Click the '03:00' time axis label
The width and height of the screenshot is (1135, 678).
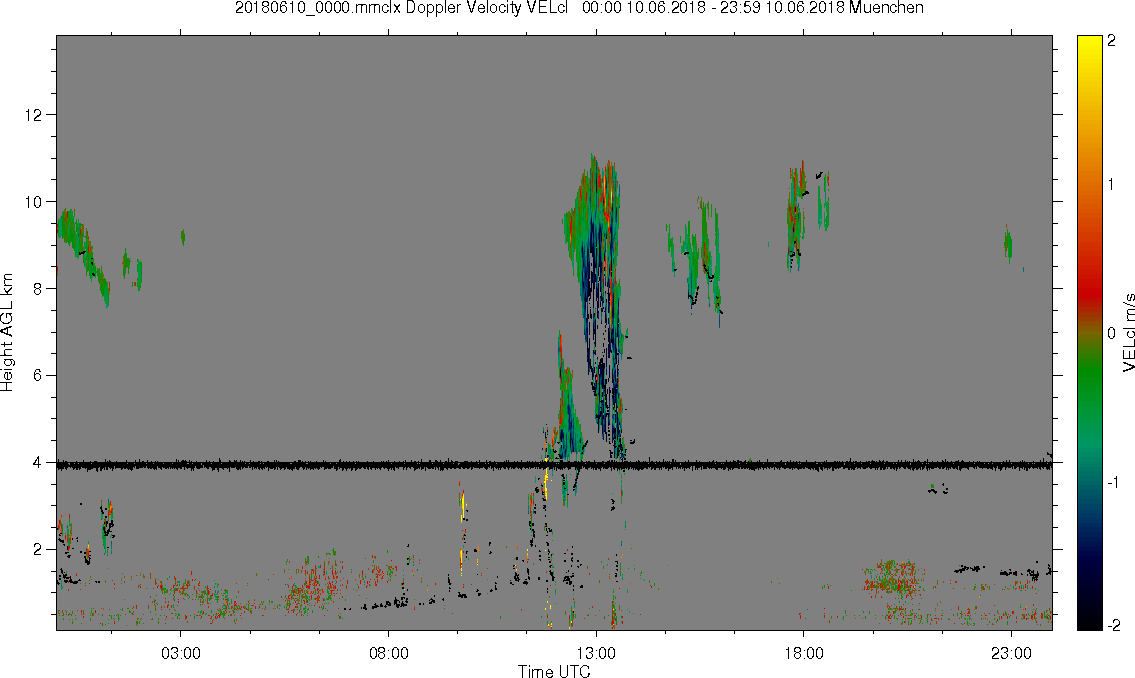[x=180, y=653]
